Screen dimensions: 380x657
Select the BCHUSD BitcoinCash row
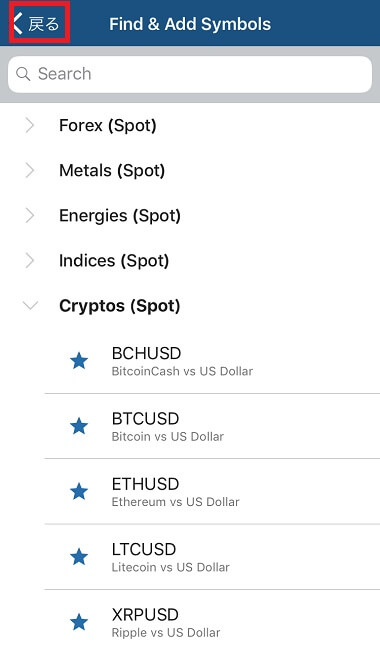(212, 361)
